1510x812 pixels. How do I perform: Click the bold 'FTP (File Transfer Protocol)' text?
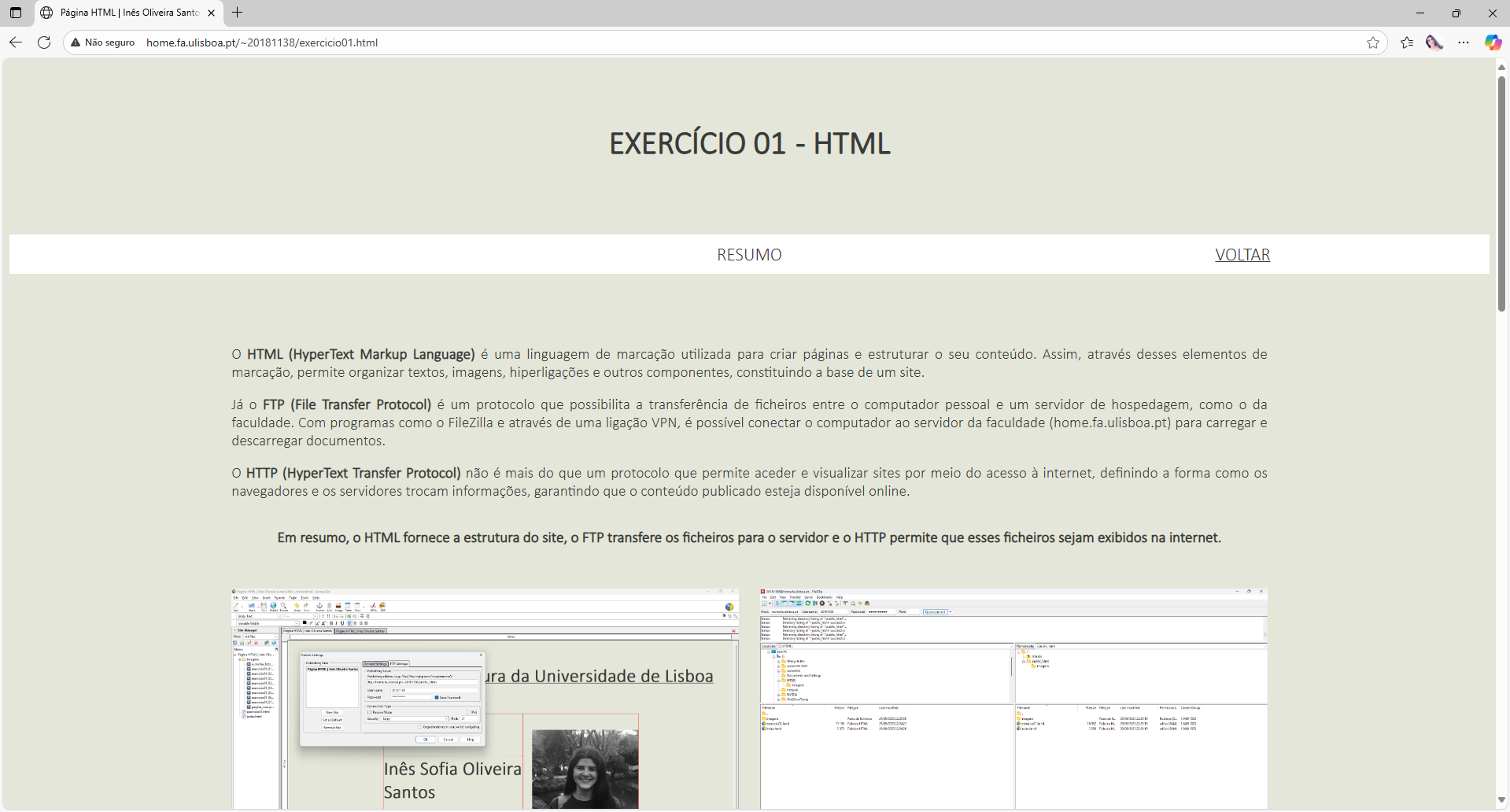tap(347, 404)
